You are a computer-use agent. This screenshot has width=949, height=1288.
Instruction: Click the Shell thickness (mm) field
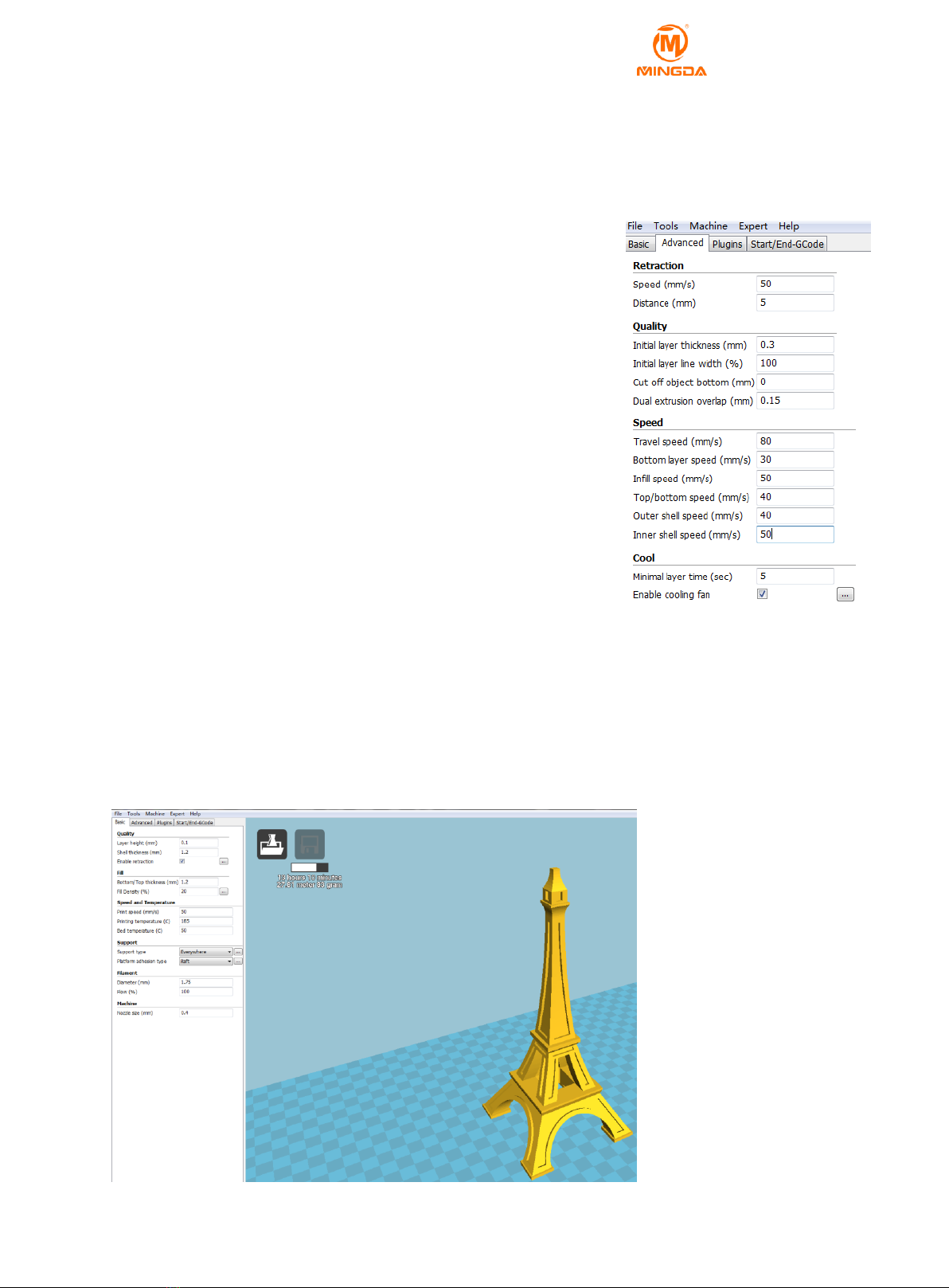tap(198, 852)
